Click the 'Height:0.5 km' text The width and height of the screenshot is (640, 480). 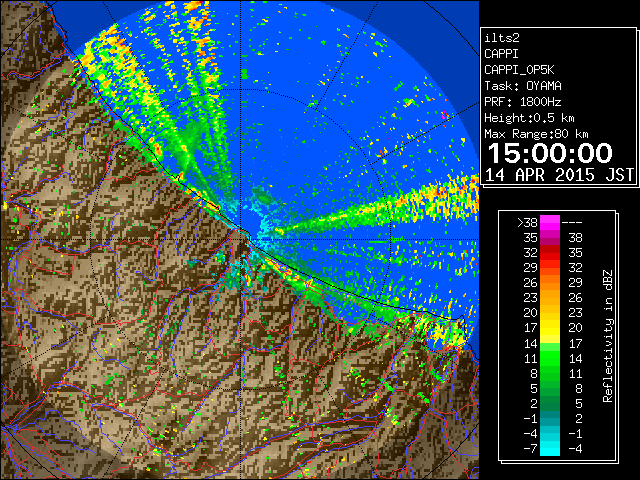(x=529, y=118)
